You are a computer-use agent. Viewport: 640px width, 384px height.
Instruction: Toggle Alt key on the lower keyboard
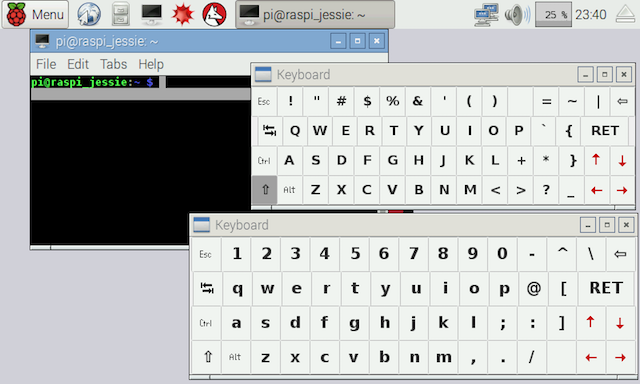(235, 357)
